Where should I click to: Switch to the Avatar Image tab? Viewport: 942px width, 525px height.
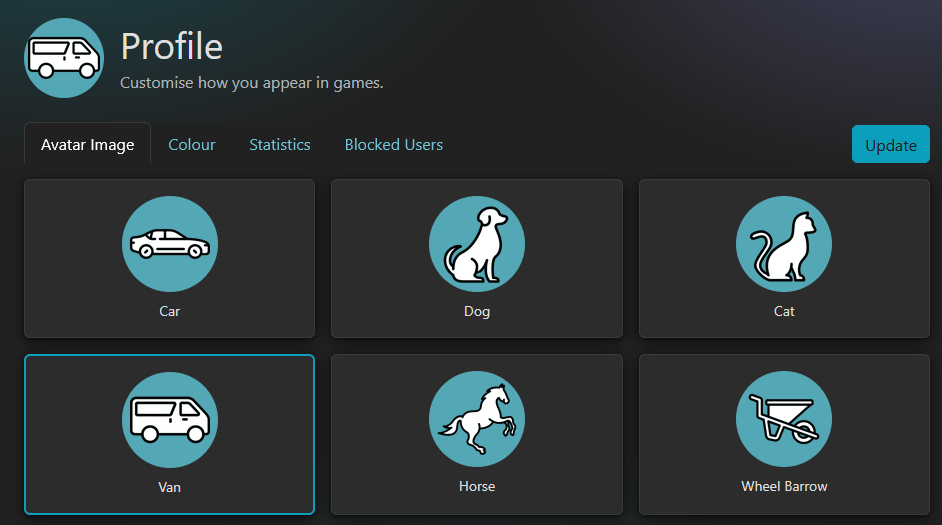tap(87, 144)
